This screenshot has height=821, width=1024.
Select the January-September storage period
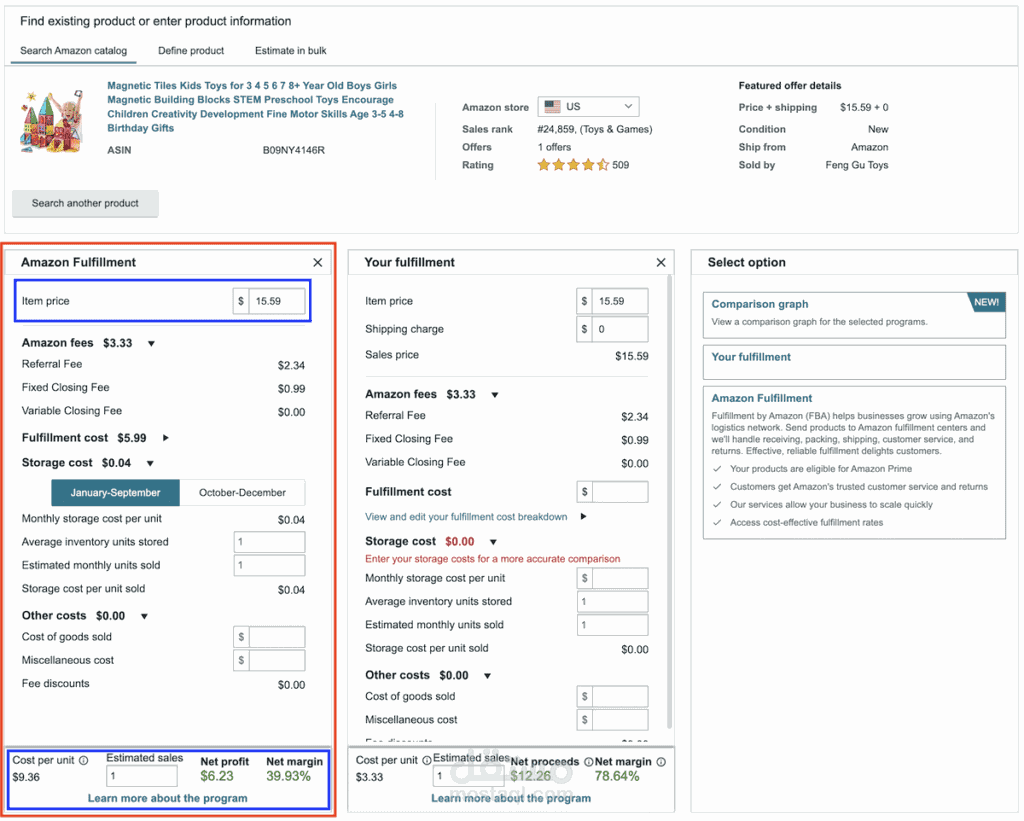pos(116,492)
